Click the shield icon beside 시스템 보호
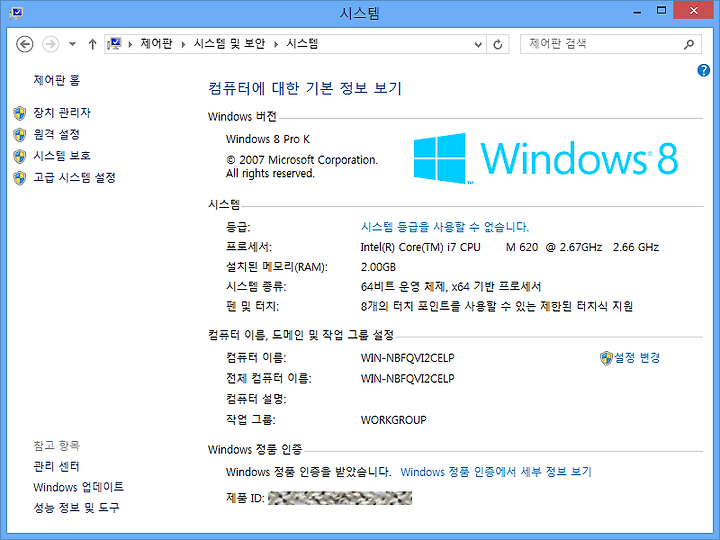The image size is (720, 540). point(20,156)
